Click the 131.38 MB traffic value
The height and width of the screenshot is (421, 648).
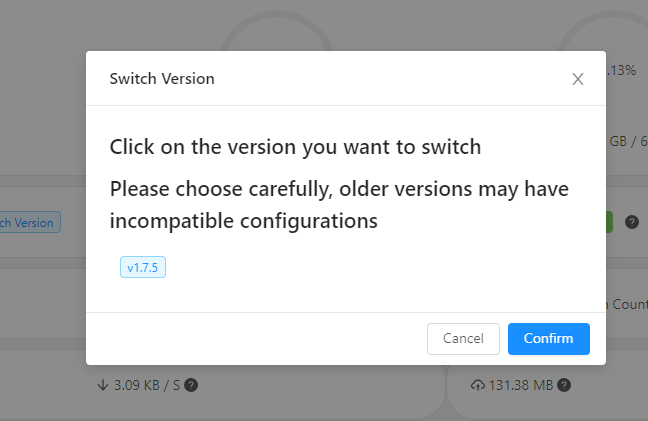[x=521, y=385]
